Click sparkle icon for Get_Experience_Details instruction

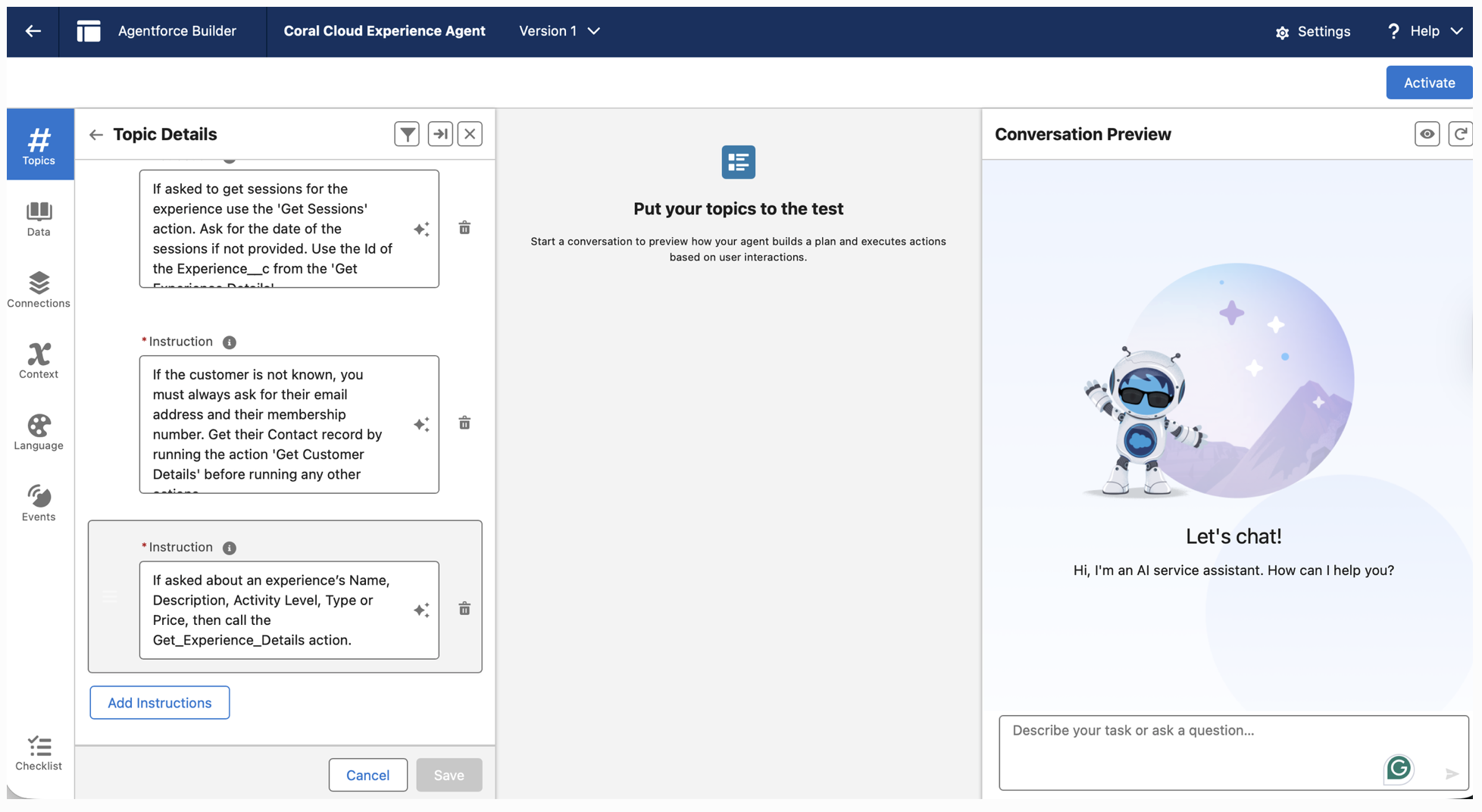coord(421,610)
